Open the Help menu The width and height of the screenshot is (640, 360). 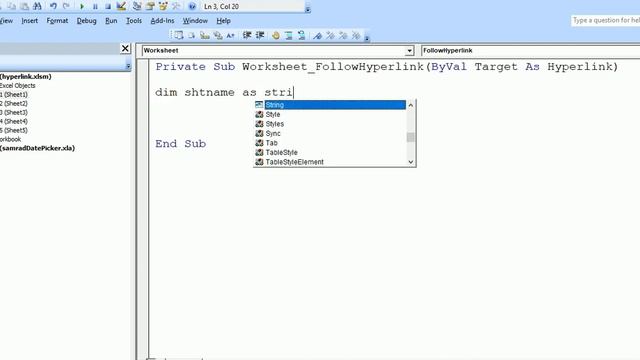pyautogui.click(x=223, y=20)
